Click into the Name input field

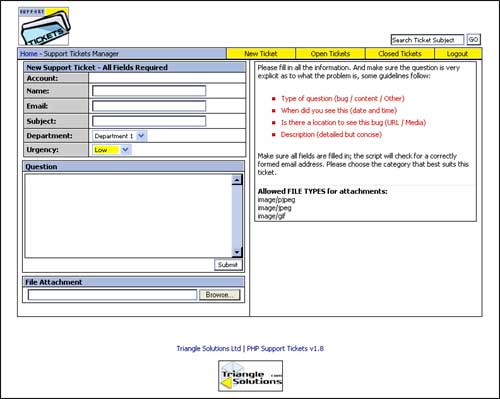[x=149, y=91]
